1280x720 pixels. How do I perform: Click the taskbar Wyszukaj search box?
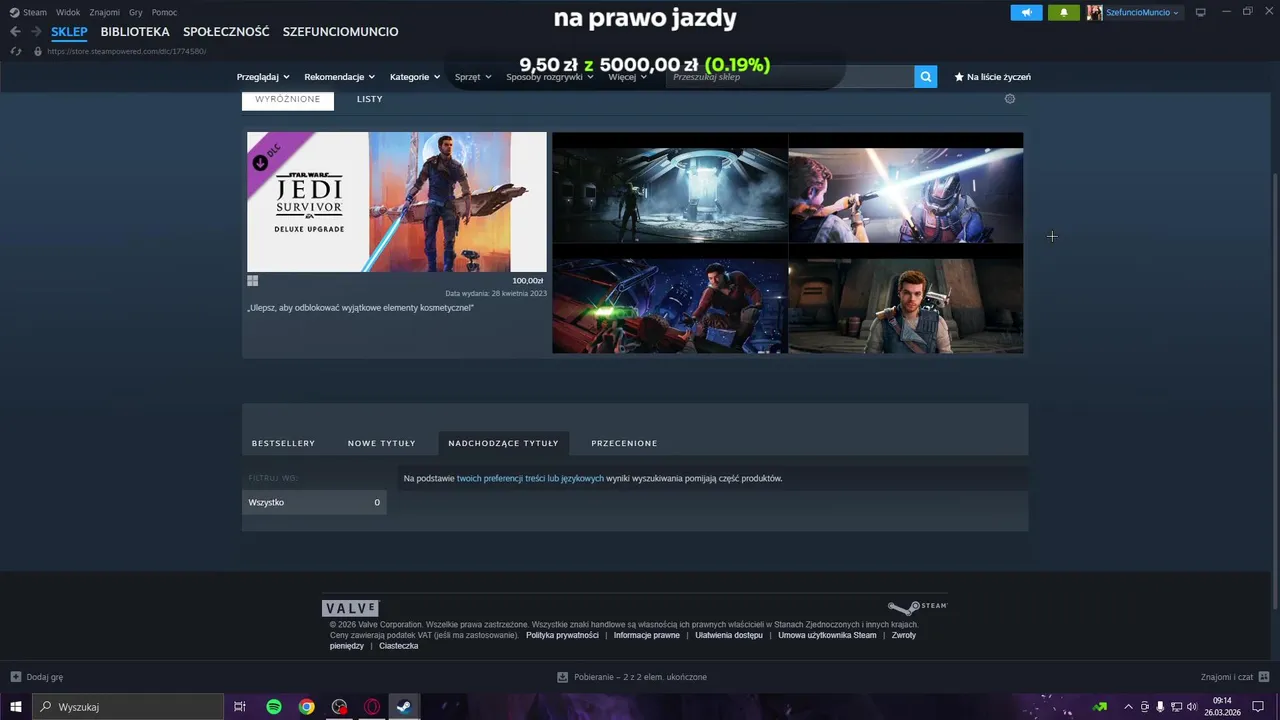click(x=128, y=707)
